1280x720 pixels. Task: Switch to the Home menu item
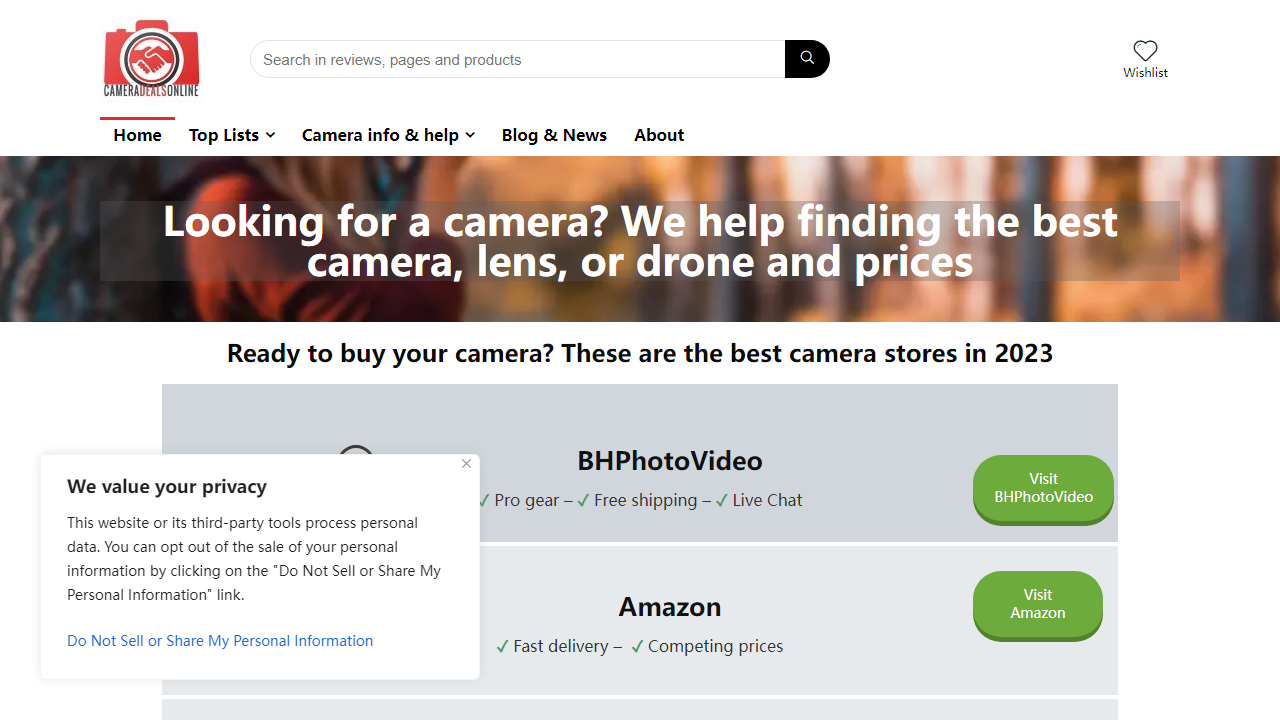[x=137, y=135]
